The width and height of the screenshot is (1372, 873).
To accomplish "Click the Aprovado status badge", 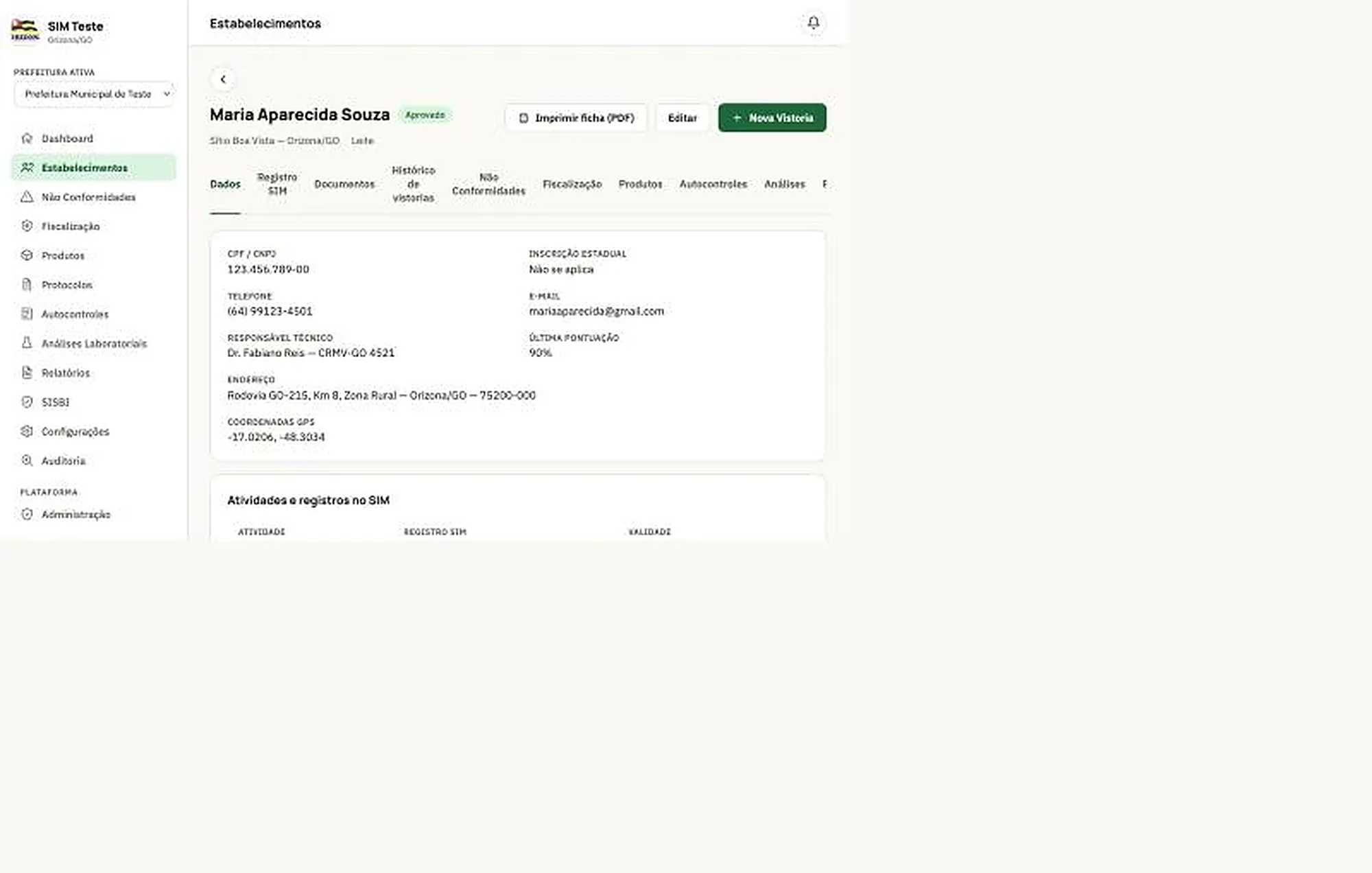I will pos(425,115).
